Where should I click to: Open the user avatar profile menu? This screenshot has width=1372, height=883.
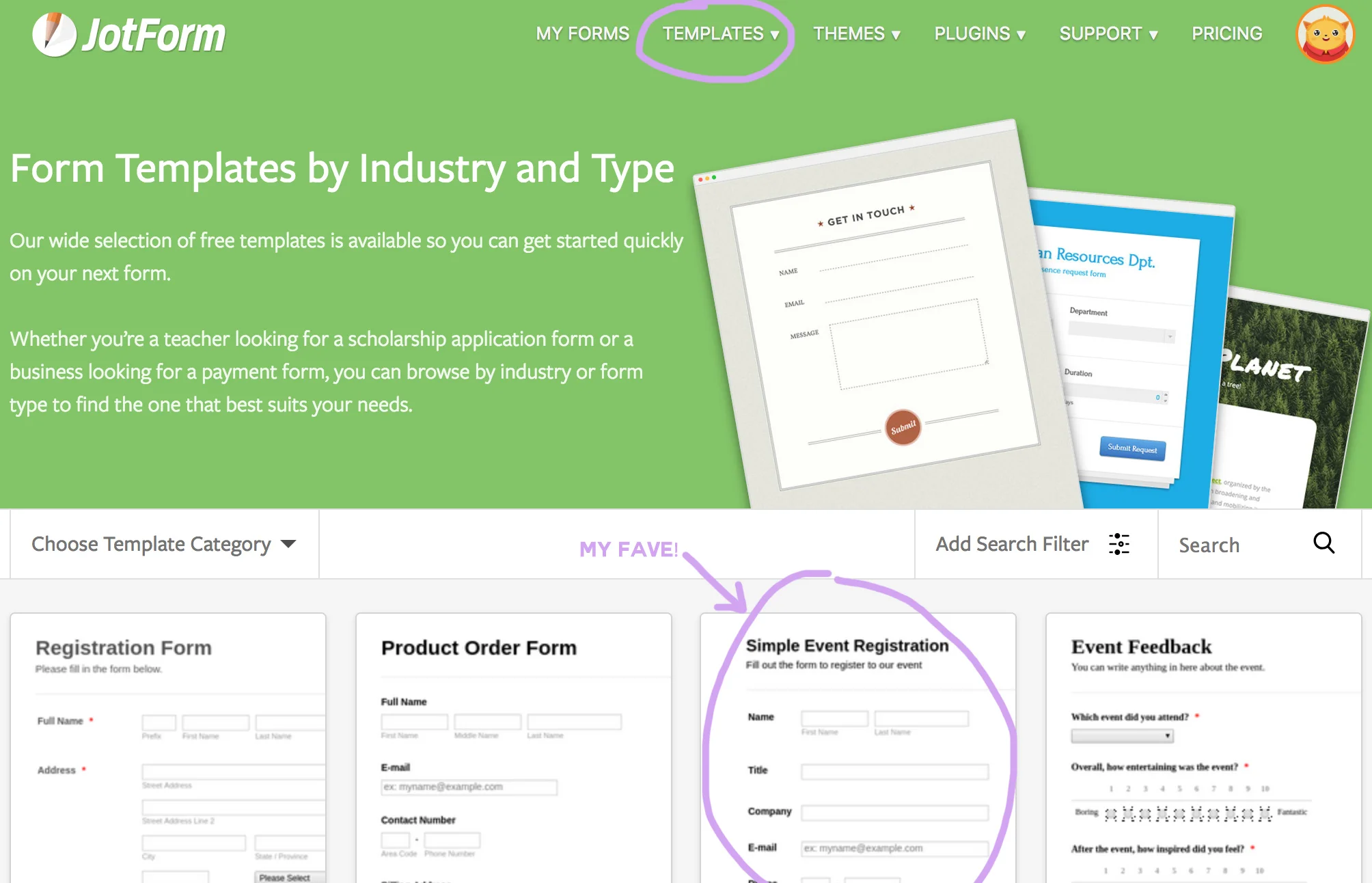1325,34
